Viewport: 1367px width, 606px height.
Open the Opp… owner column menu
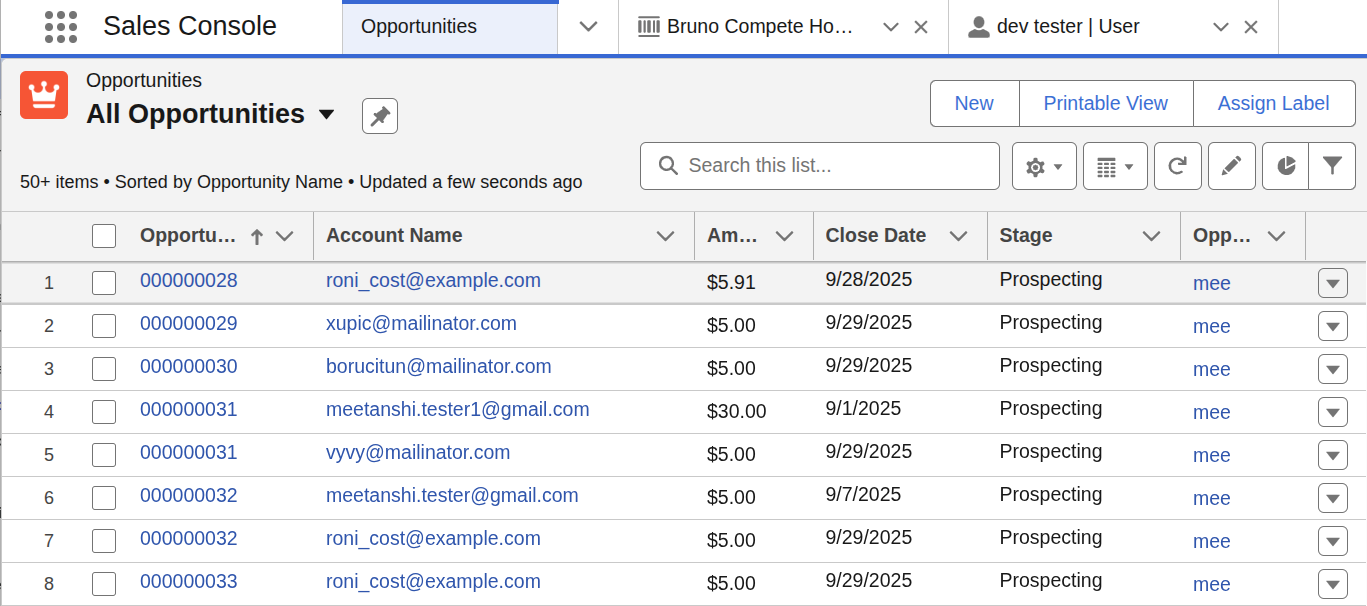(x=1276, y=236)
